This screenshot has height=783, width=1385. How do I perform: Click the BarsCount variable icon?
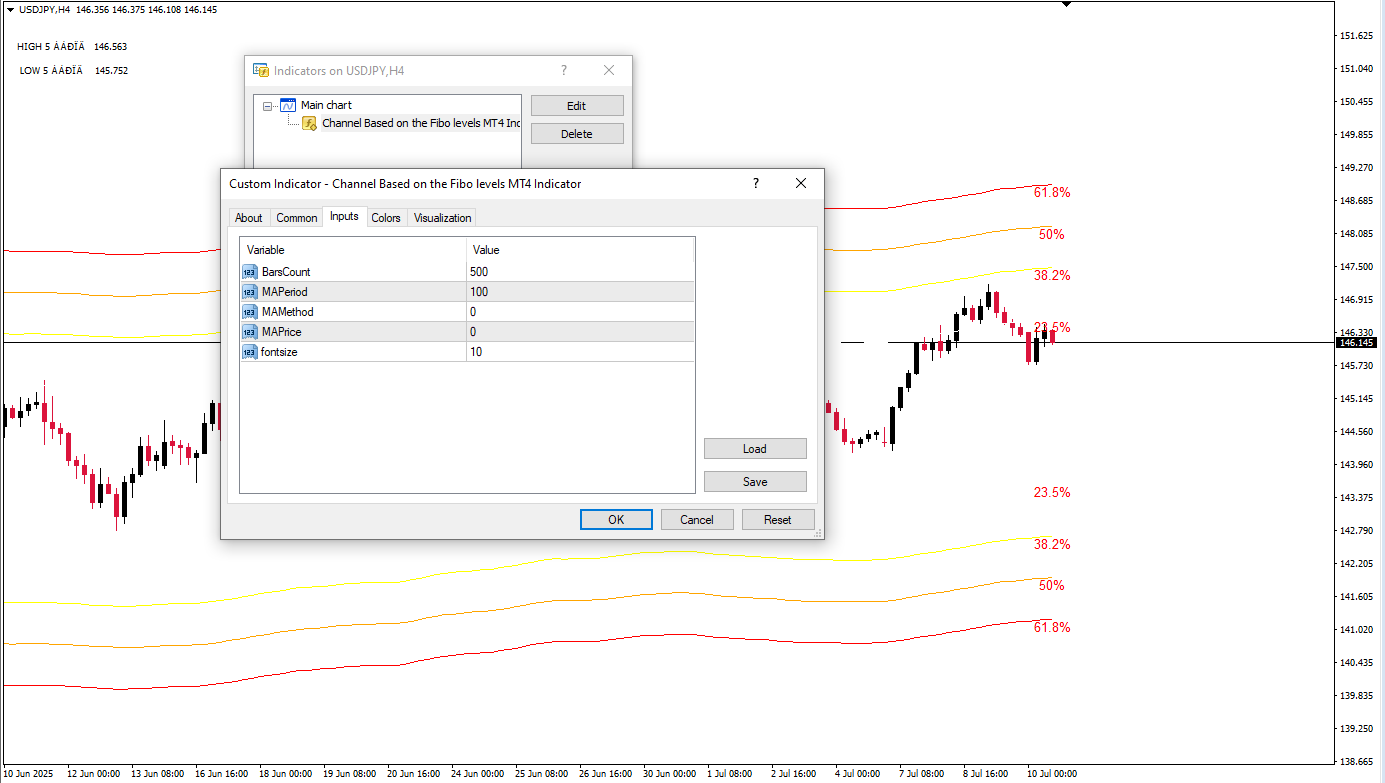pos(249,272)
